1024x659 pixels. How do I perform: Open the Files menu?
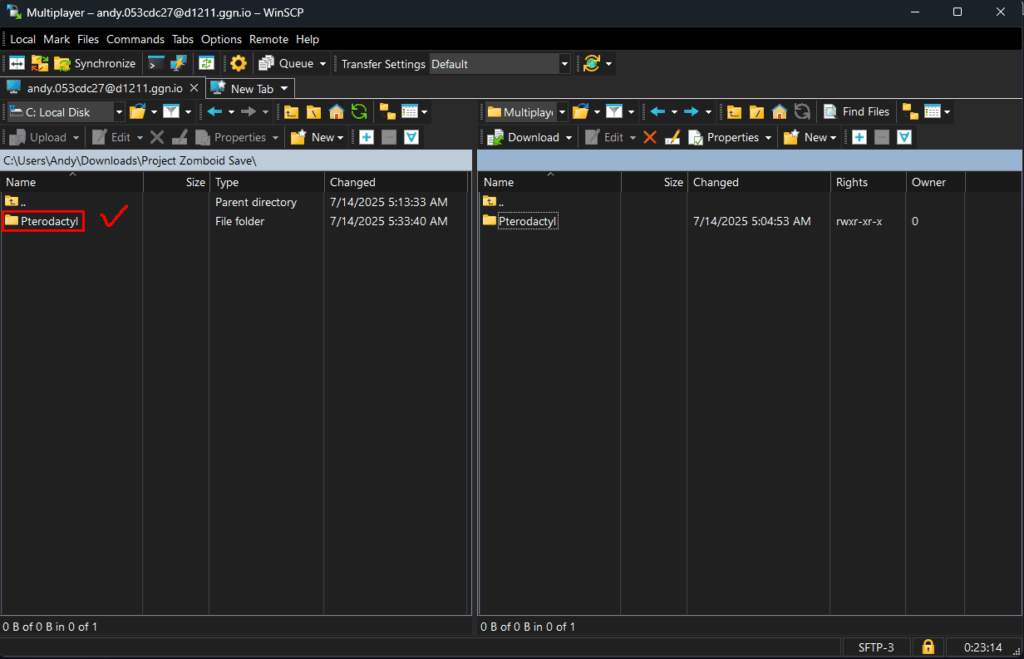click(x=88, y=39)
